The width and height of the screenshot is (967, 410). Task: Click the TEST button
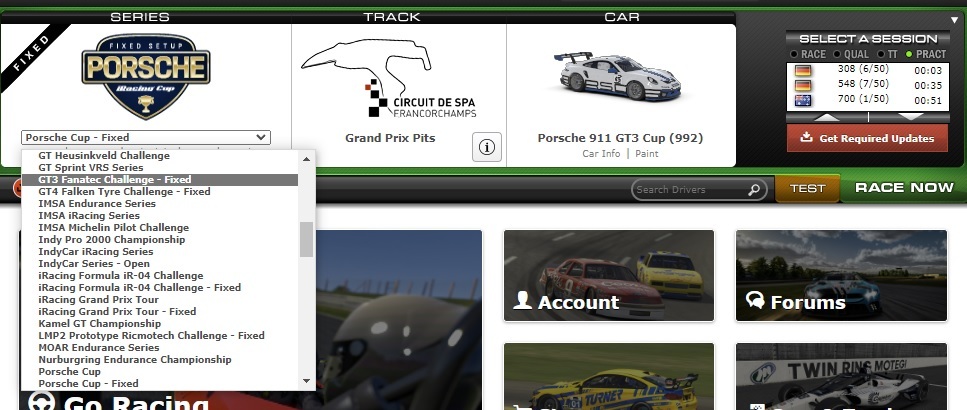tap(807, 189)
